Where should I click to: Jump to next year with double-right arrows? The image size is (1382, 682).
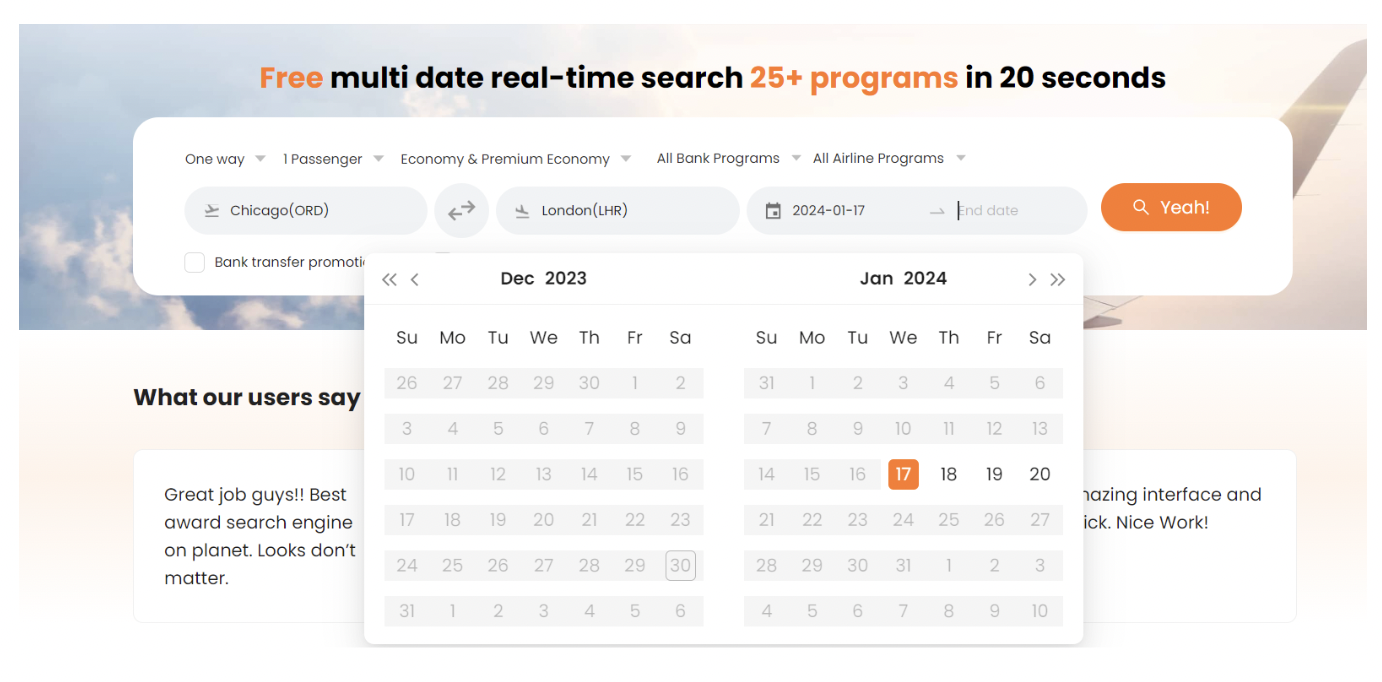tap(1058, 280)
